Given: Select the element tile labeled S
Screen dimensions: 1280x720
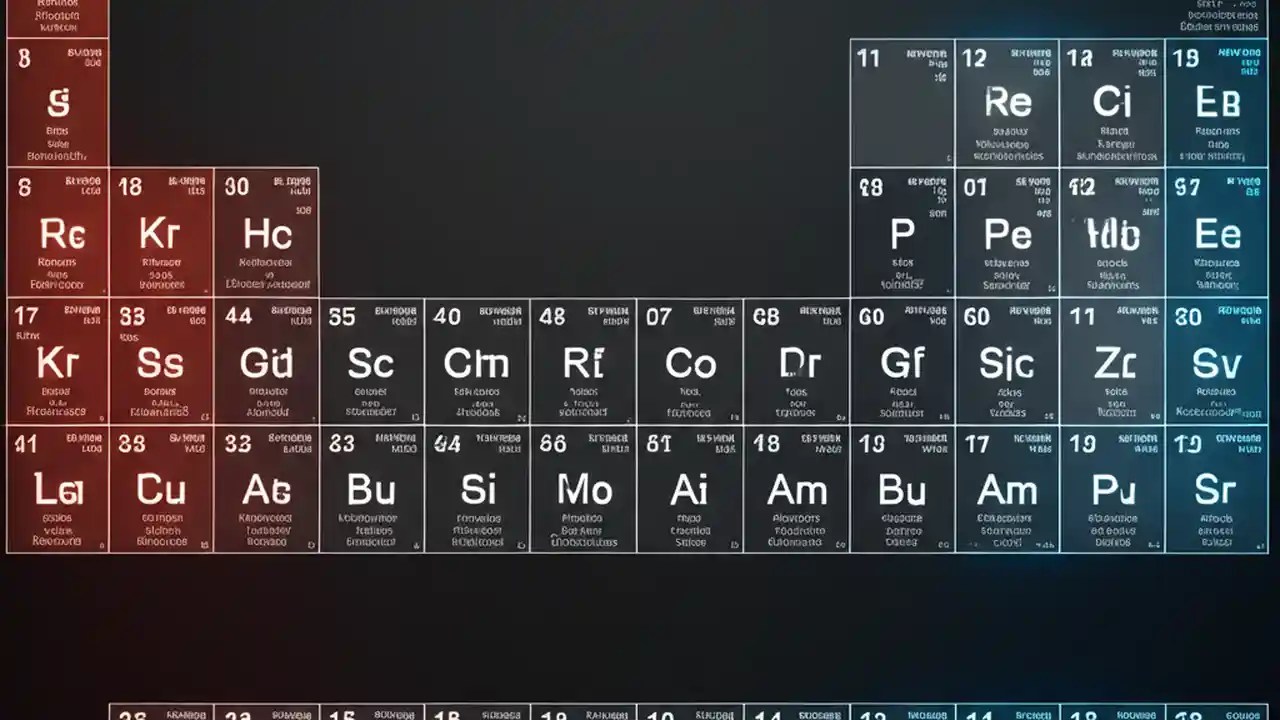Looking at the screenshot, I should [57, 100].
